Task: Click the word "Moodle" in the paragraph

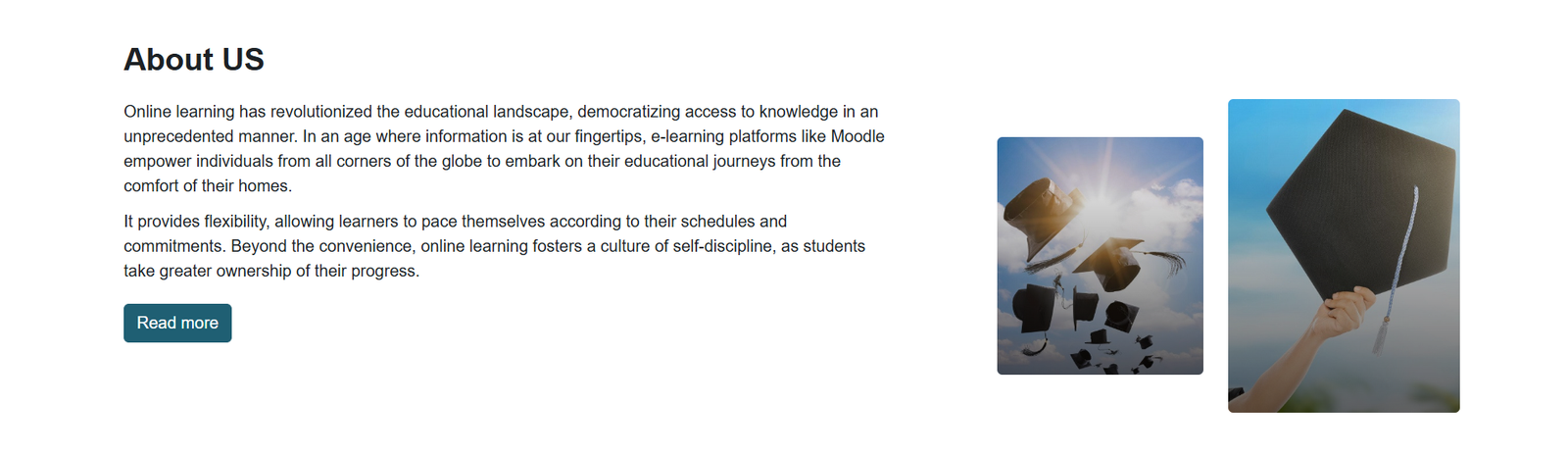Action: coord(857,136)
